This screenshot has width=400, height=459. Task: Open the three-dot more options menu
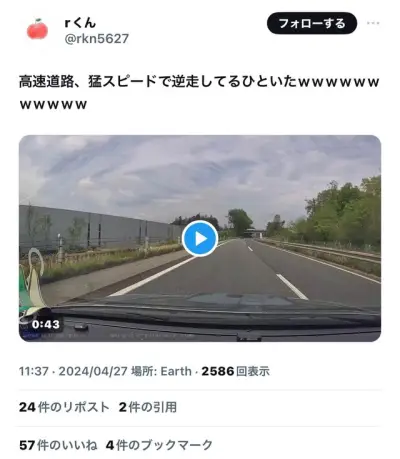373,23
